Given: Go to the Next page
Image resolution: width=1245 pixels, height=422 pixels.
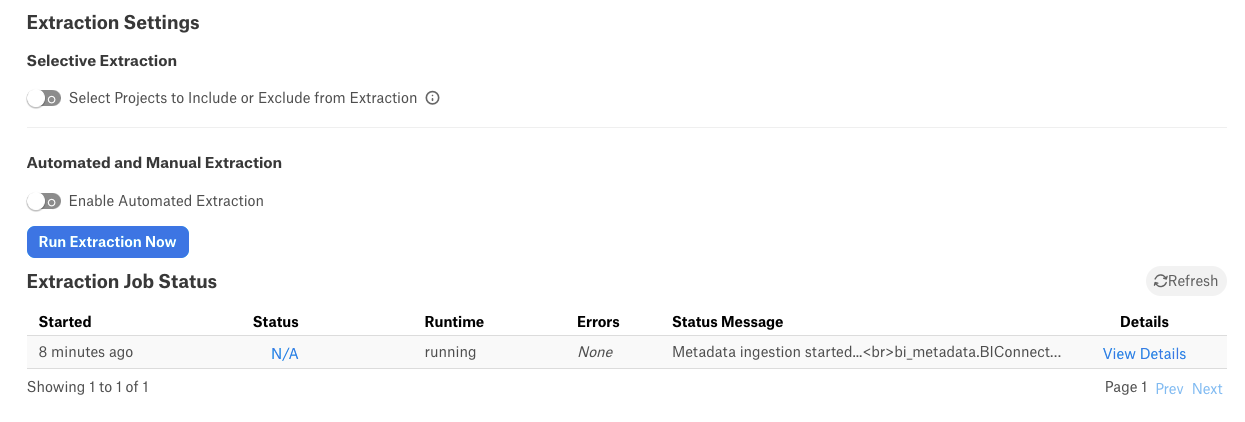Looking at the screenshot, I should click(1207, 389).
